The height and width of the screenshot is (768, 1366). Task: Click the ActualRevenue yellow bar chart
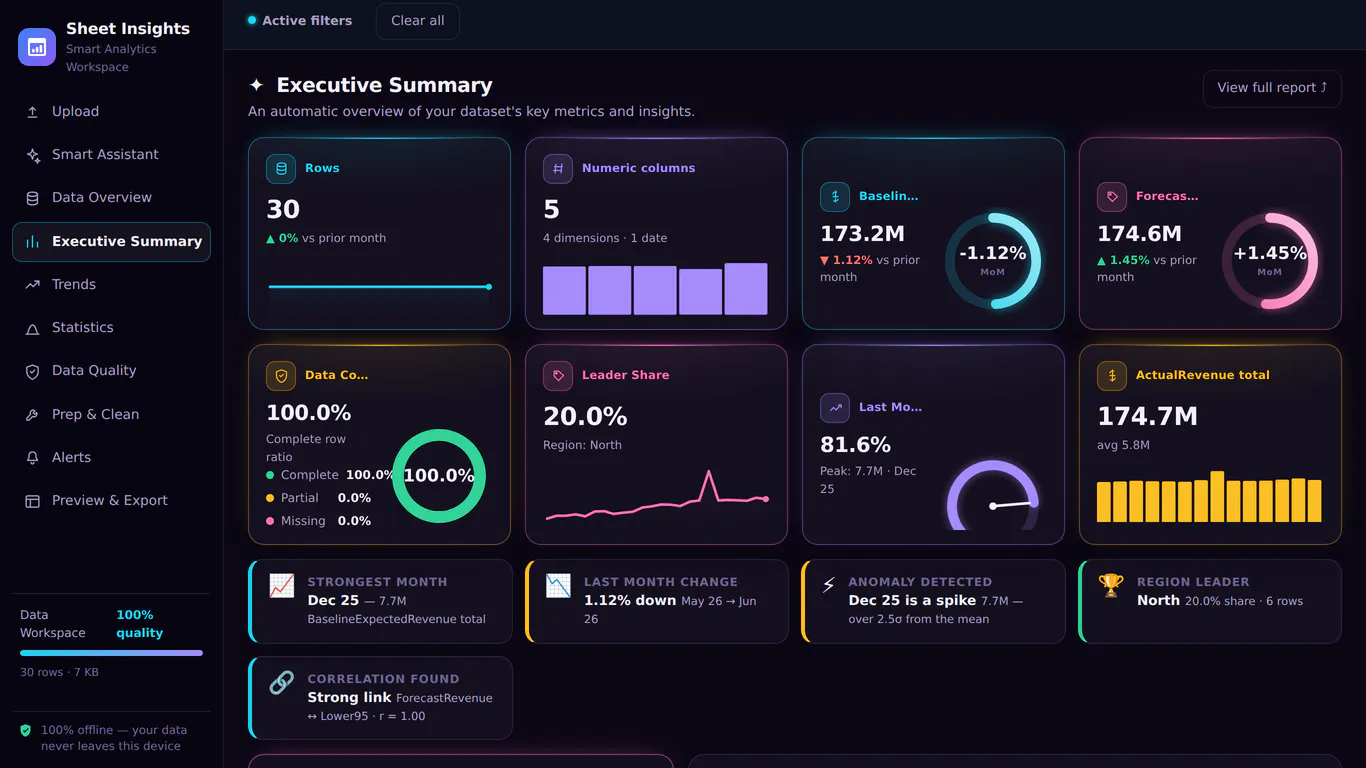click(1210, 496)
